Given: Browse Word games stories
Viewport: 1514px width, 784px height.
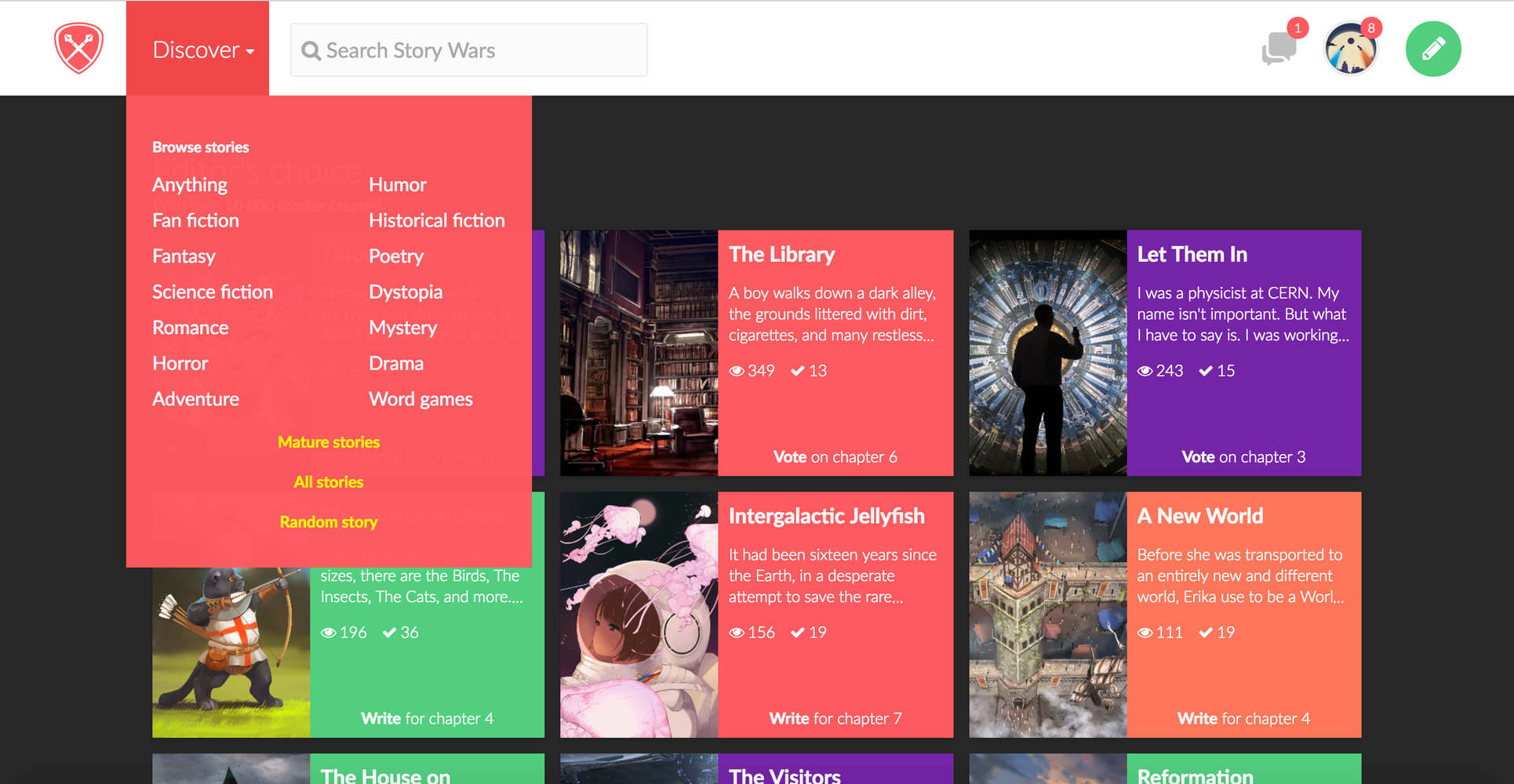Looking at the screenshot, I should point(420,399).
